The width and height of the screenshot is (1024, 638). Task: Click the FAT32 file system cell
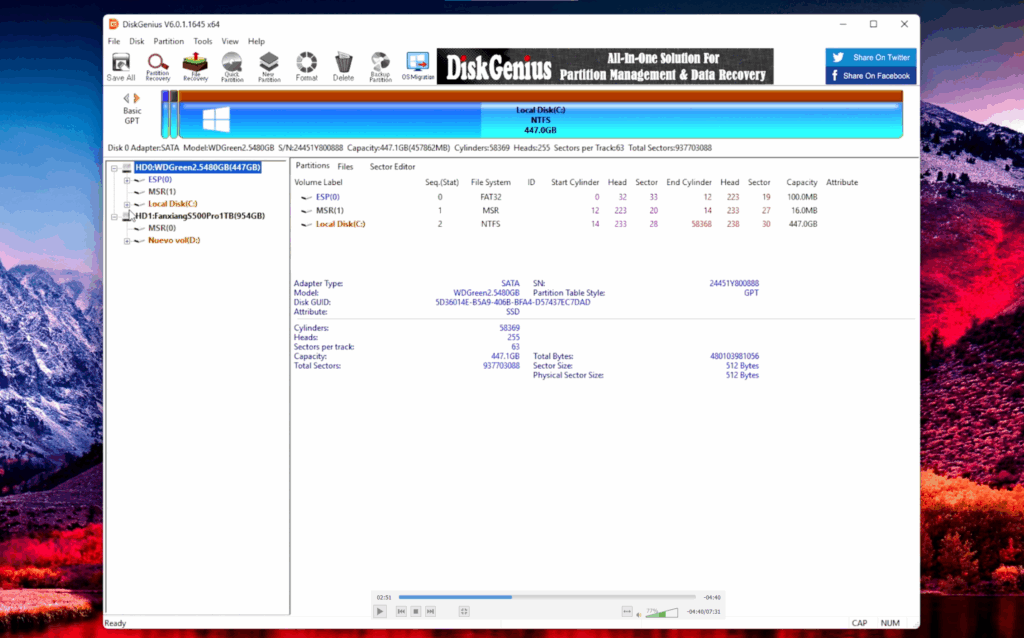[490, 197]
